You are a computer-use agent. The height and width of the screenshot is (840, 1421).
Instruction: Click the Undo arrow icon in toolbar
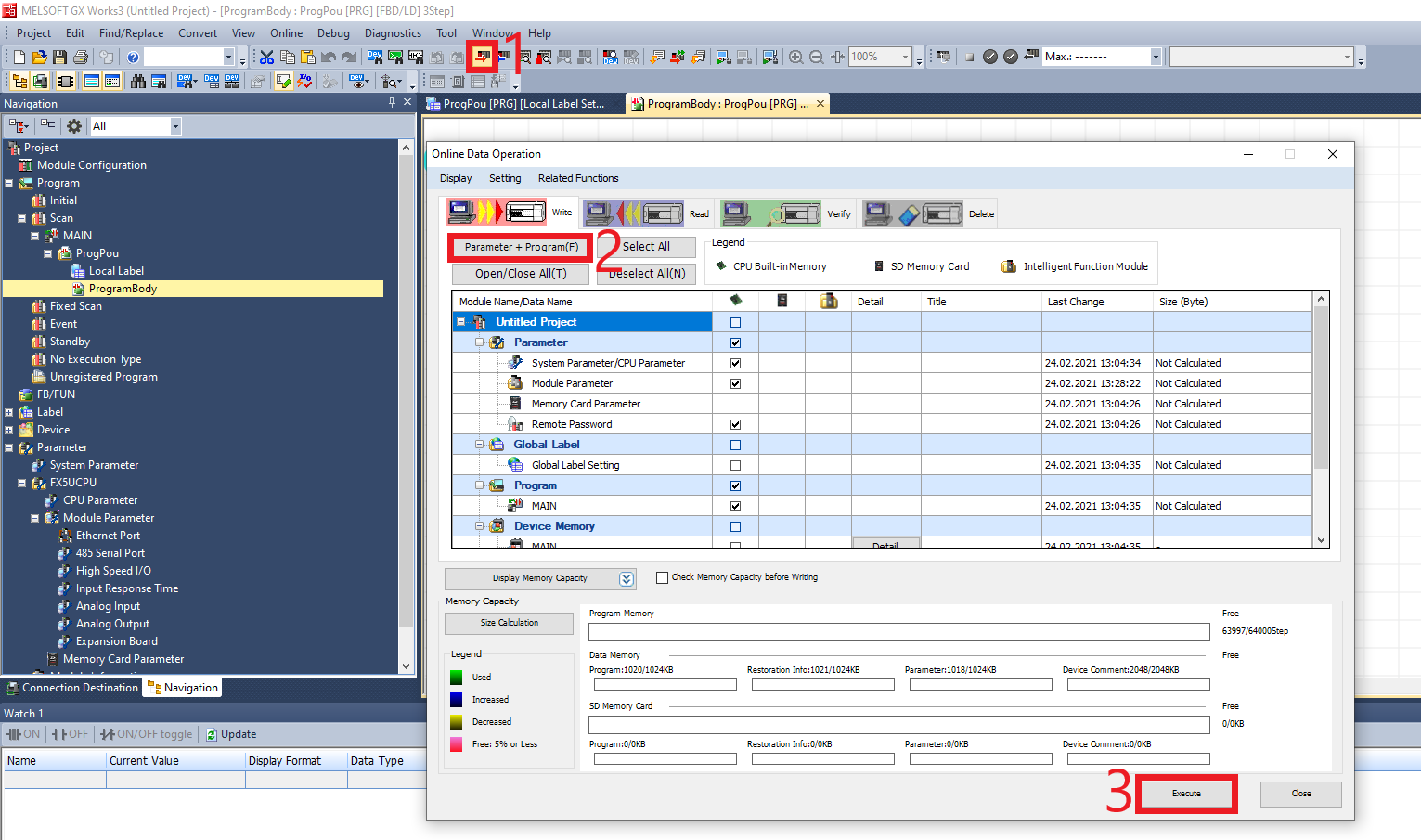coord(329,57)
